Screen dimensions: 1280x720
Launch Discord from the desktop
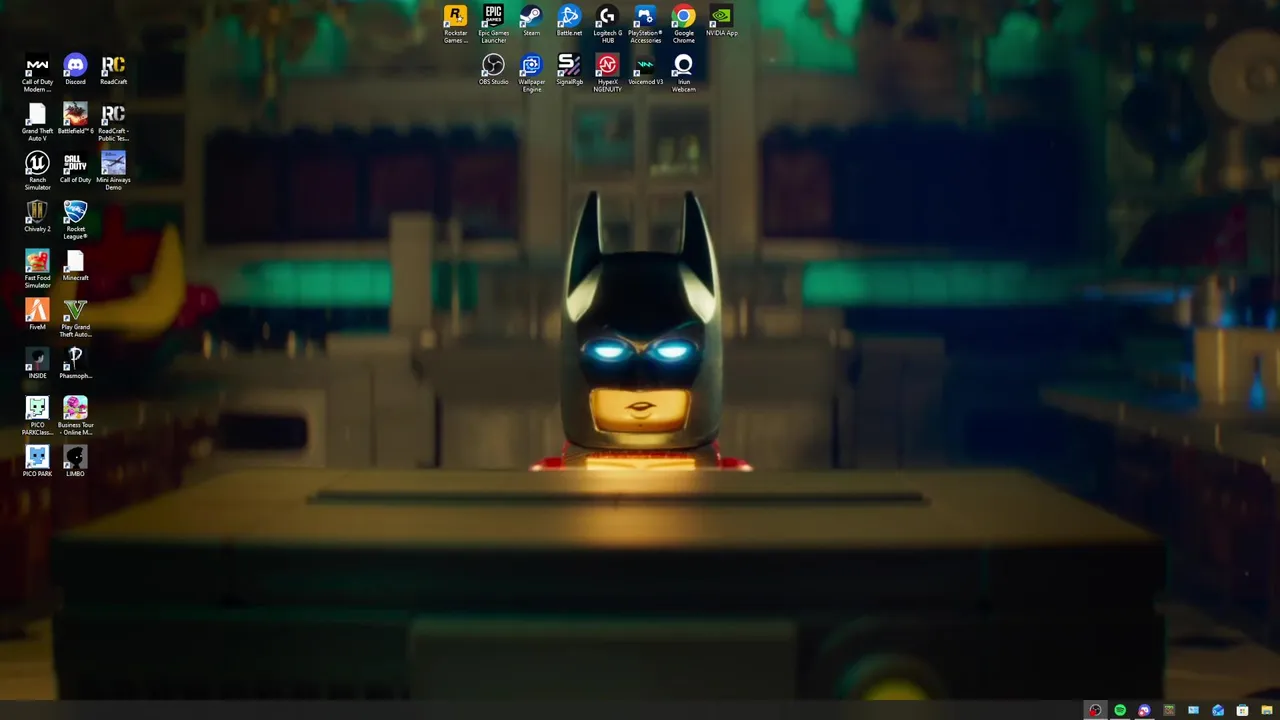tap(75, 70)
